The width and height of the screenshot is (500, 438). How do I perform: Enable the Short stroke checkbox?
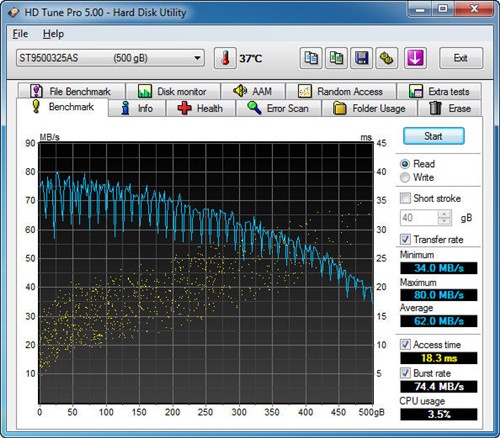click(x=405, y=198)
